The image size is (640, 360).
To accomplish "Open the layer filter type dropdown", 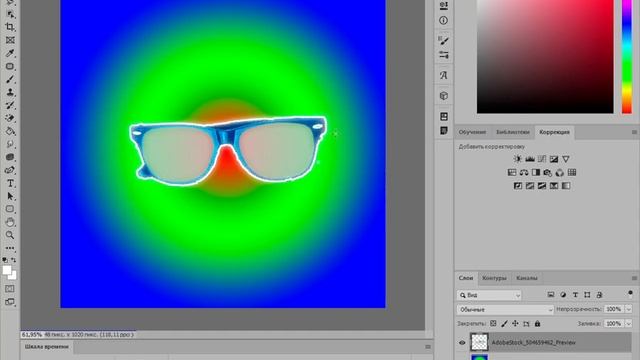I will pos(489,295).
